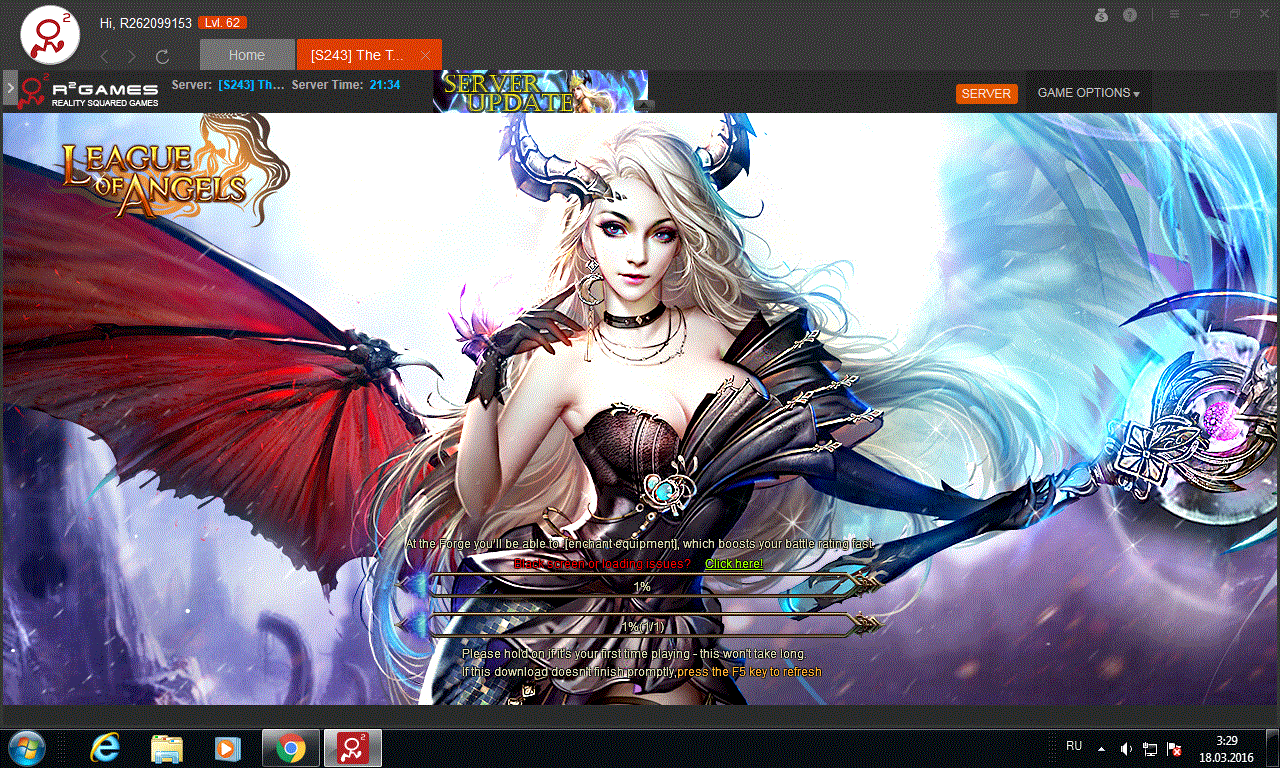
Task: Go back with the back arrow
Action: pyautogui.click(x=104, y=56)
